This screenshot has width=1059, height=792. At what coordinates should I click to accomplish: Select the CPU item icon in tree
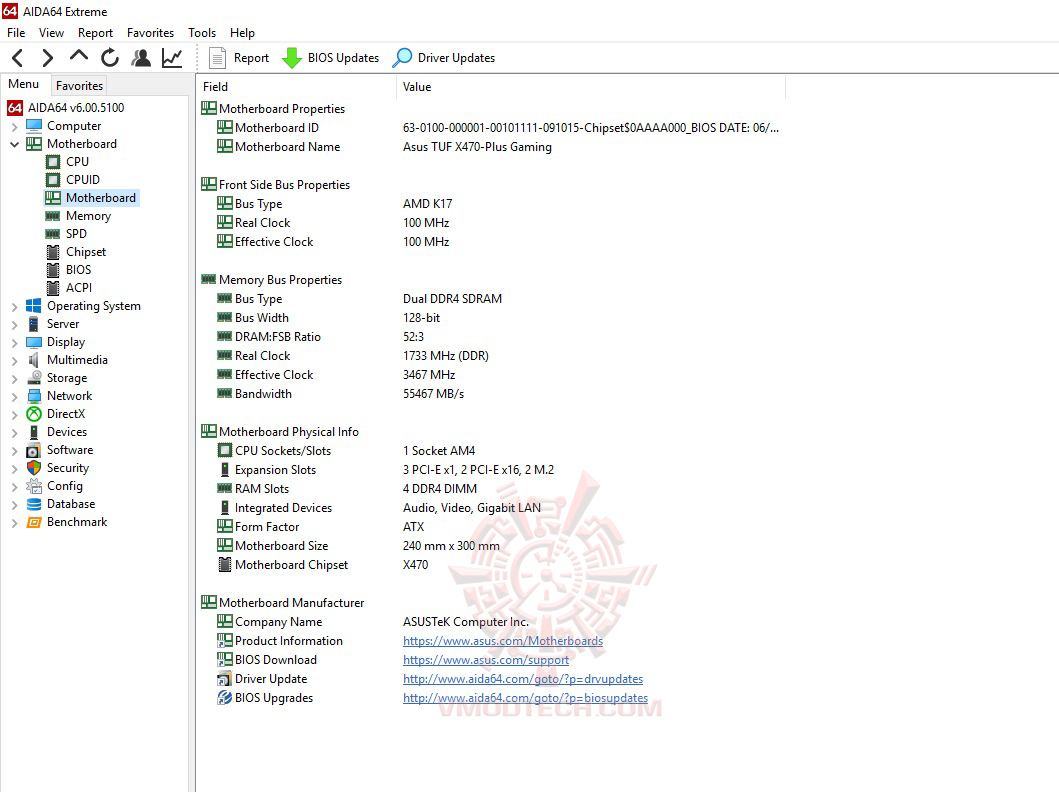click(x=53, y=162)
